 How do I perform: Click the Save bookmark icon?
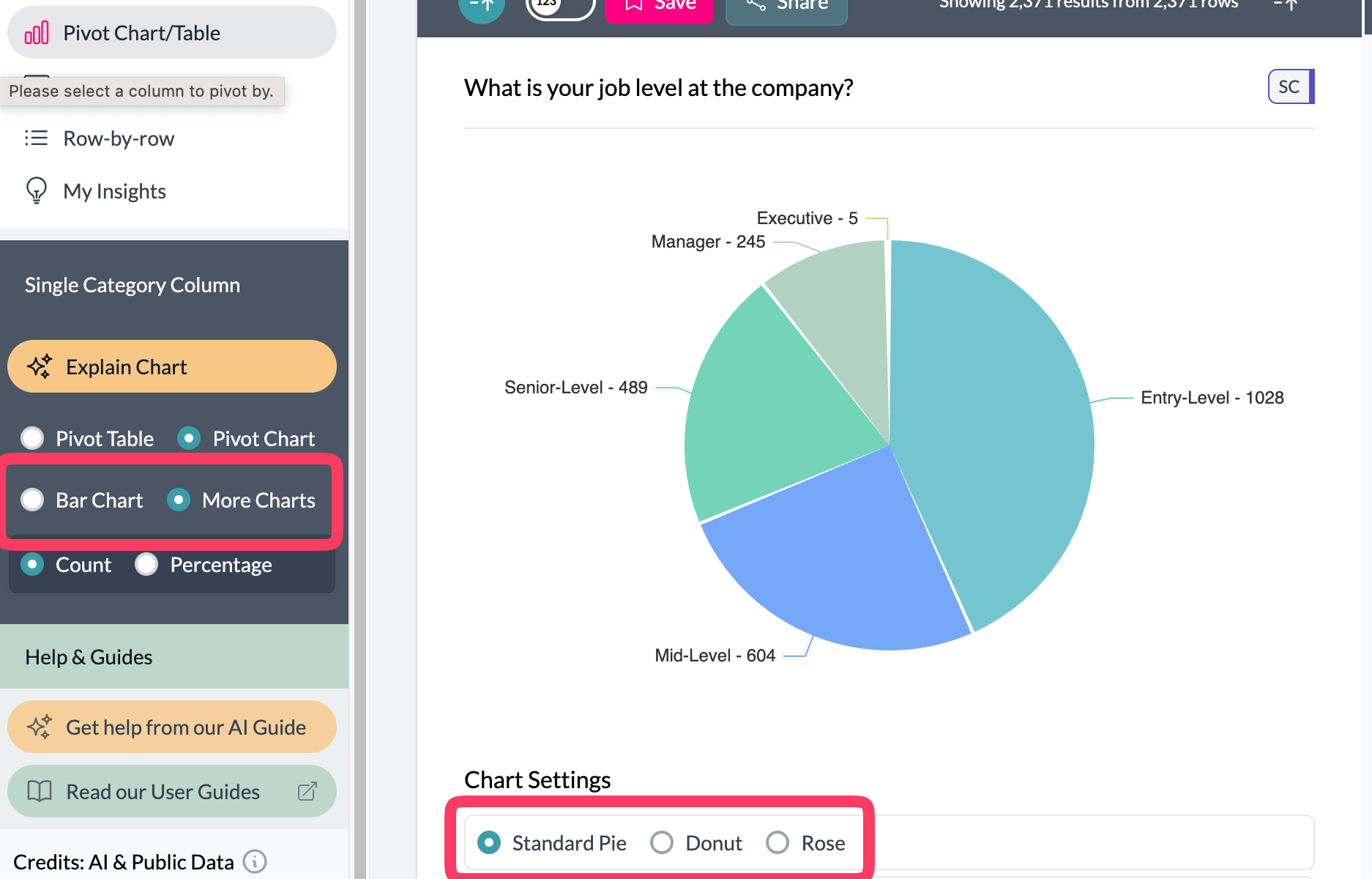[634, 4]
